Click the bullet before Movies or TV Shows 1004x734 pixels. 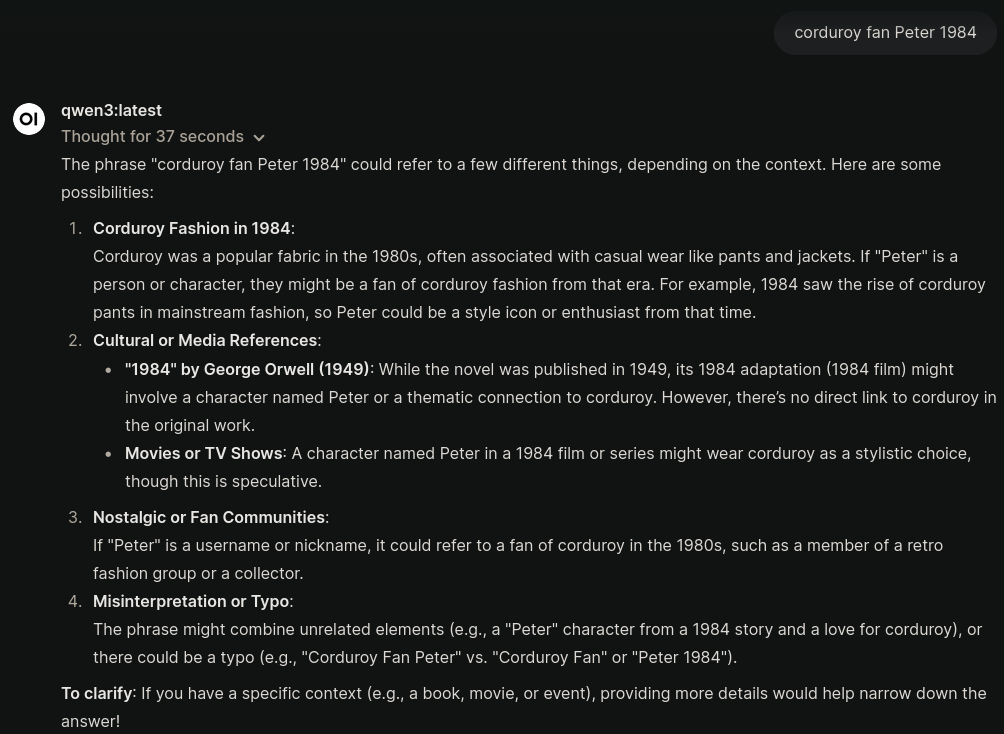tap(108, 454)
